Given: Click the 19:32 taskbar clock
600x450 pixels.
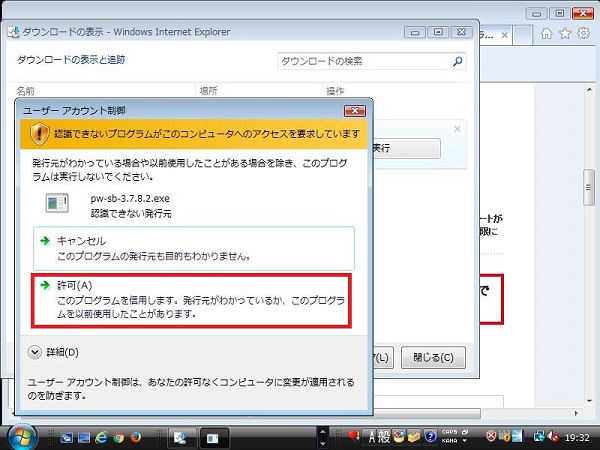Looking at the screenshot, I should (x=577, y=437).
